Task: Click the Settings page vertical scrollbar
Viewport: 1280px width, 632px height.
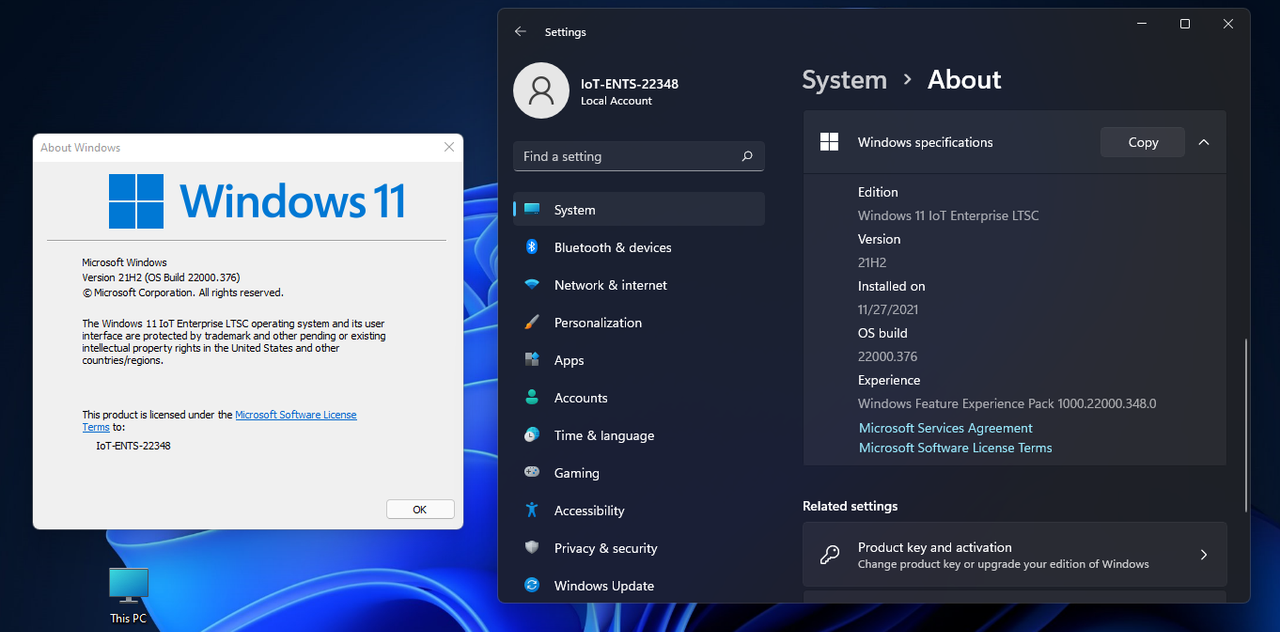Action: pos(1246,424)
